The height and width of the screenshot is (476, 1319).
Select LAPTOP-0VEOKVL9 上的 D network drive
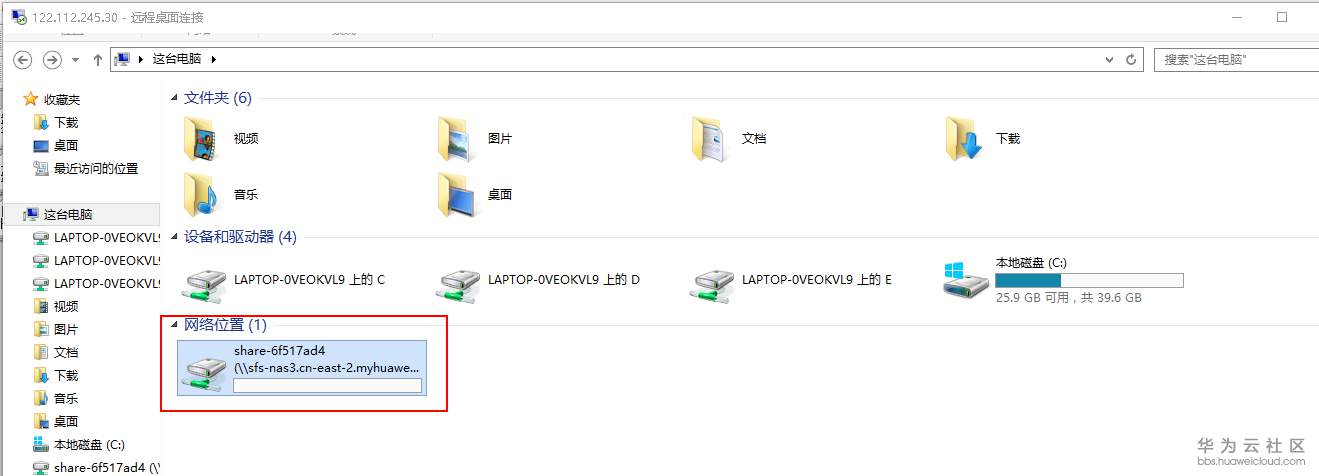click(x=540, y=280)
